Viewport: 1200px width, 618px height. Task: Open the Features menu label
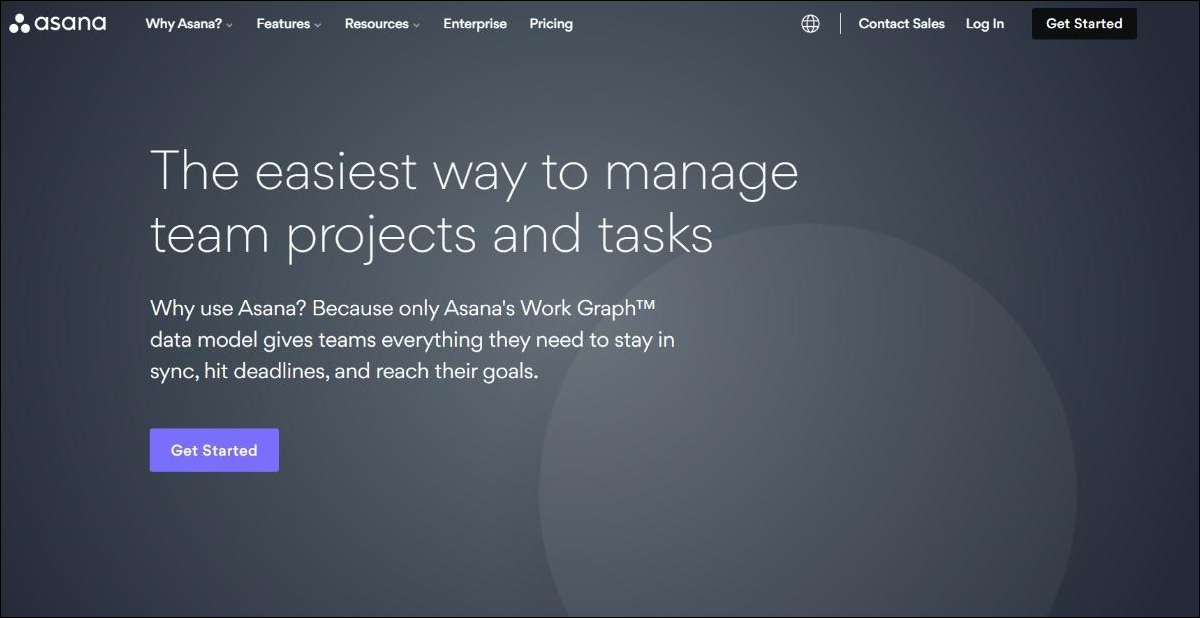tap(283, 24)
